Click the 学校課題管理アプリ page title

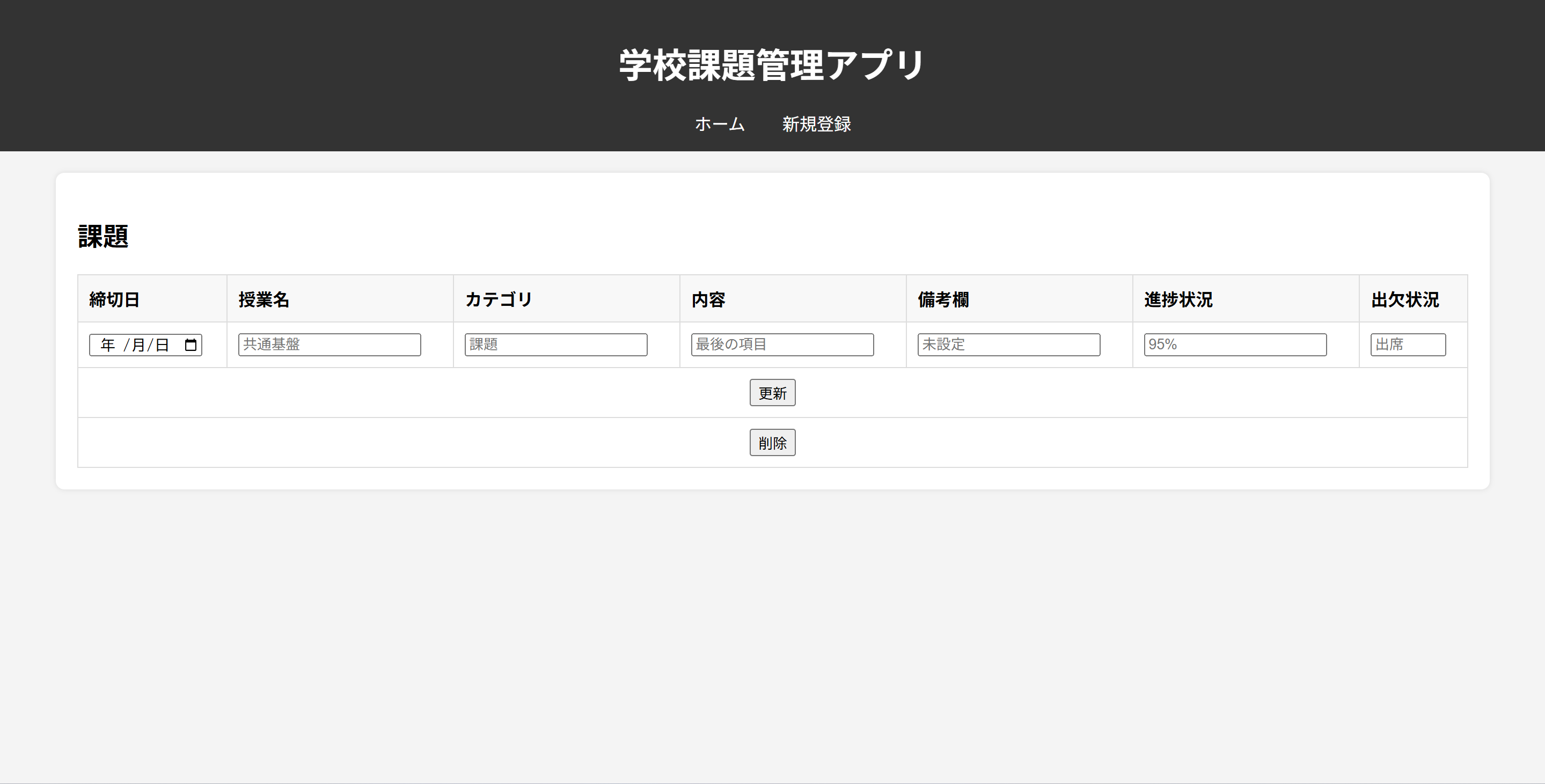(772, 65)
